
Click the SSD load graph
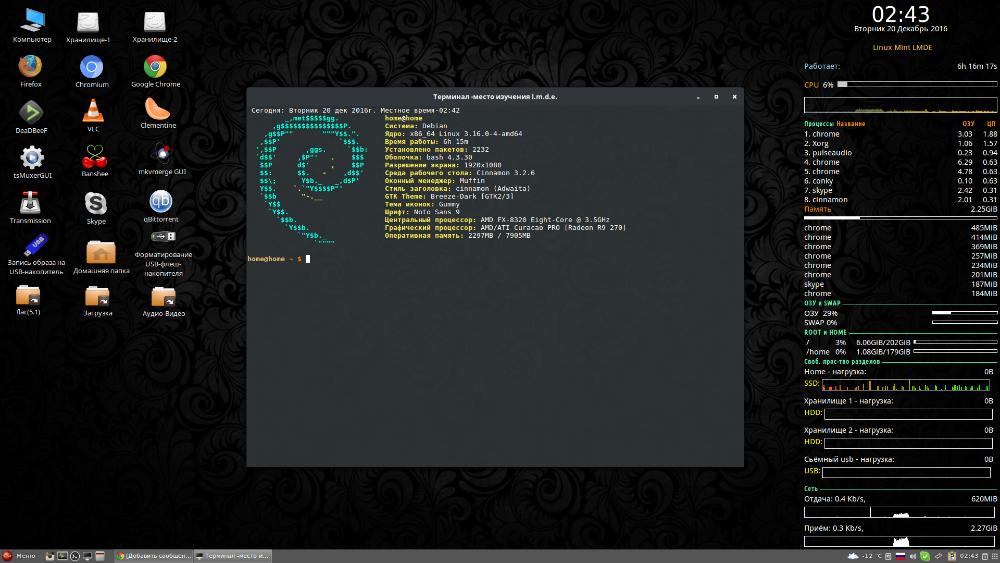pos(906,384)
